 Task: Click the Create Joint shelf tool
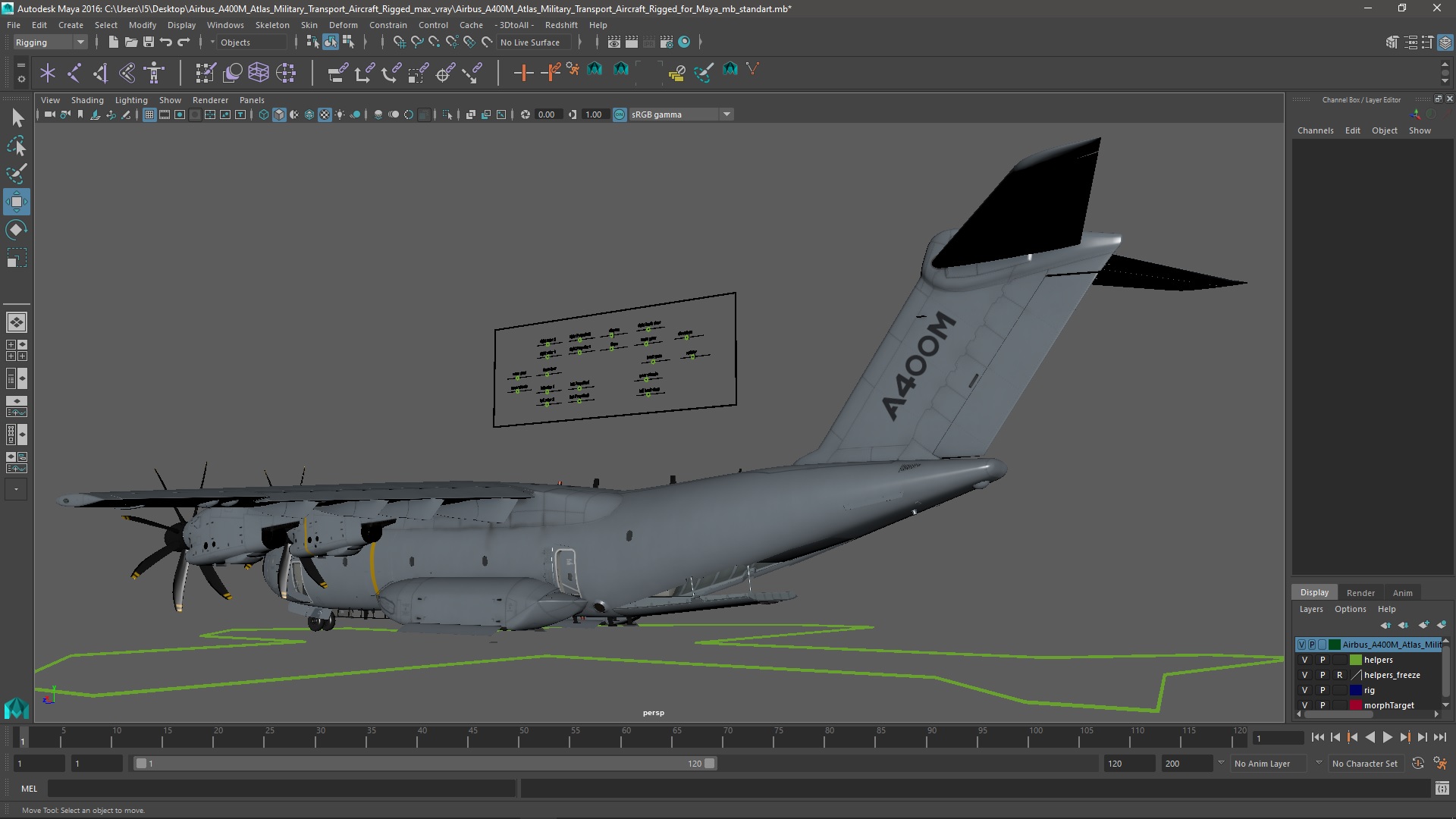coord(74,73)
